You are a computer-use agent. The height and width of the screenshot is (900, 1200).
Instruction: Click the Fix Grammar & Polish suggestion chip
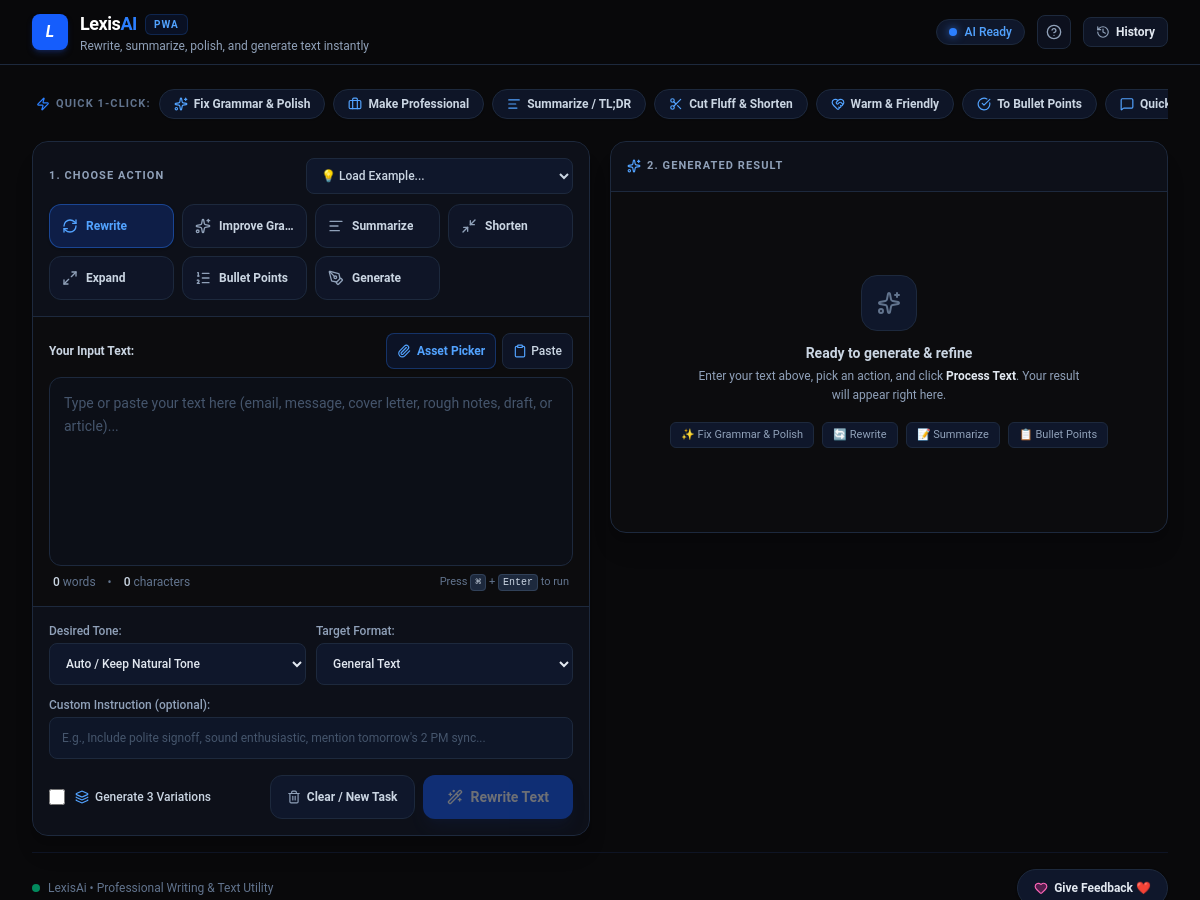tap(742, 434)
